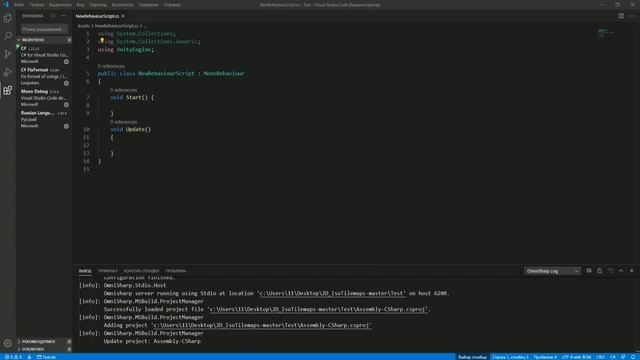Open the OmniSharp Log channel dropdown
Image resolution: width=640 pixels, height=360 pixels.
[552, 271]
